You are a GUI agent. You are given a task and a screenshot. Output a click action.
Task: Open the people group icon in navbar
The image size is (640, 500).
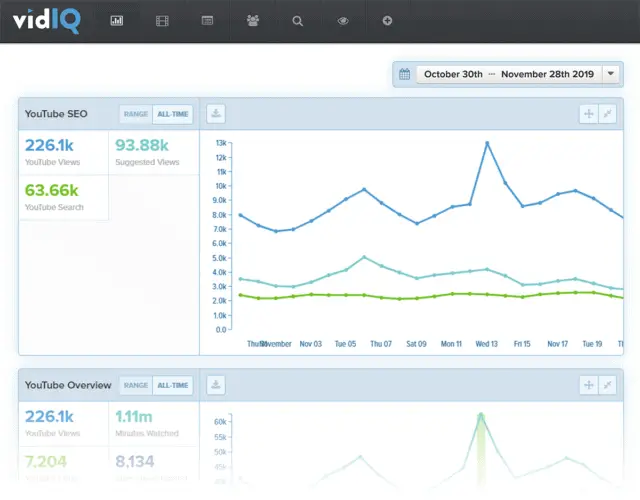pyautogui.click(x=253, y=20)
